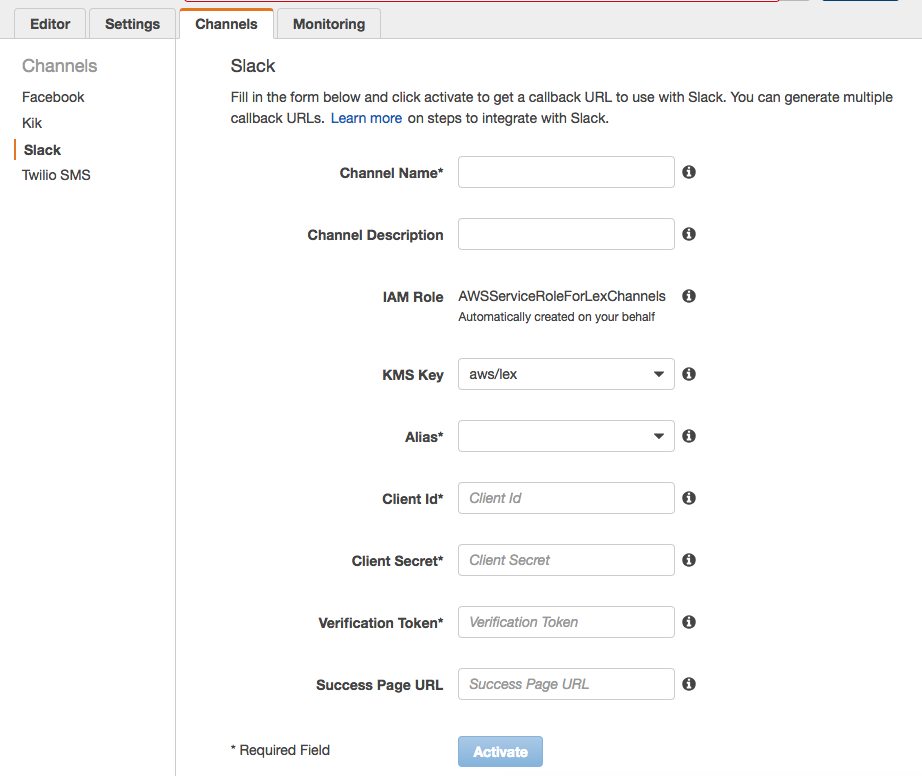922x776 pixels.
Task: Click the IAM Role info icon
Action: click(x=688, y=296)
